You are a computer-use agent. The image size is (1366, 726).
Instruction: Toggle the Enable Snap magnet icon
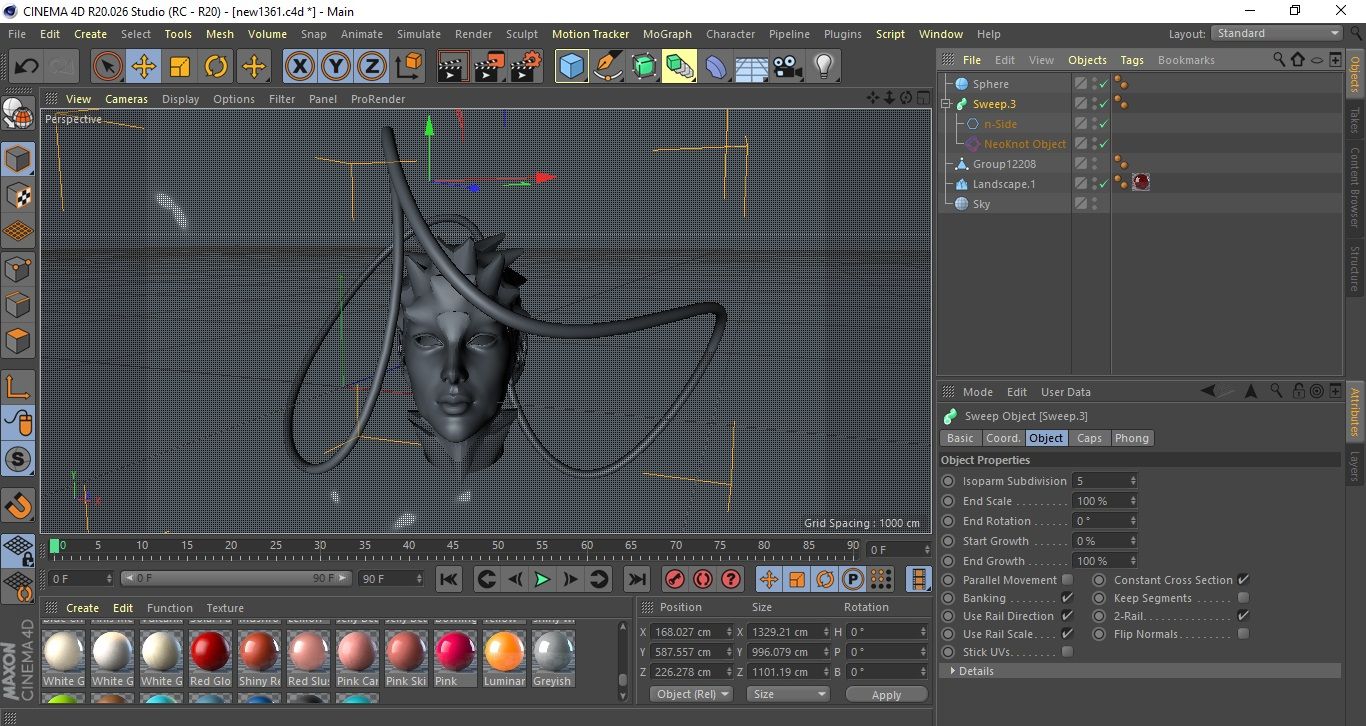point(18,505)
